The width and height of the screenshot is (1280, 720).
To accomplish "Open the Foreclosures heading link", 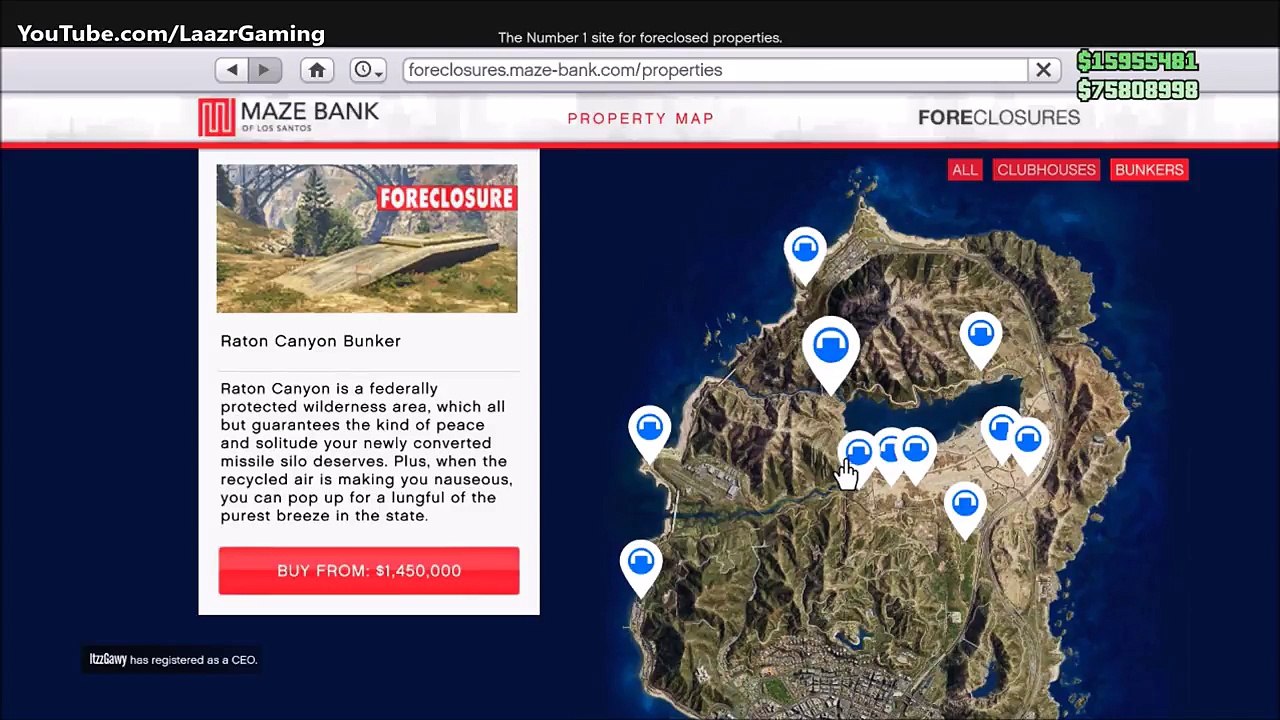I will pos(999,117).
